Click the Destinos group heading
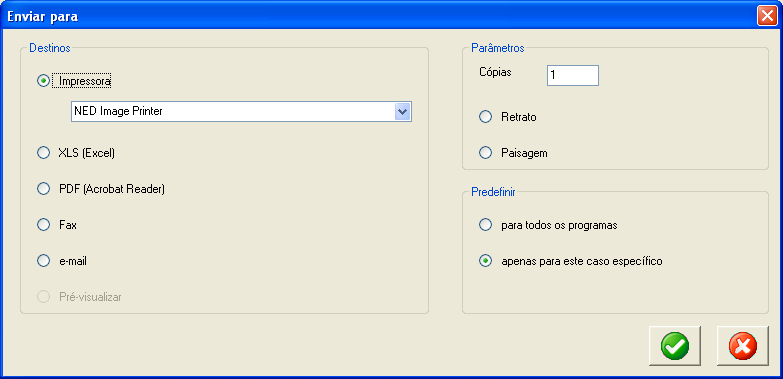This screenshot has height=379, width=783. [50, 48]
